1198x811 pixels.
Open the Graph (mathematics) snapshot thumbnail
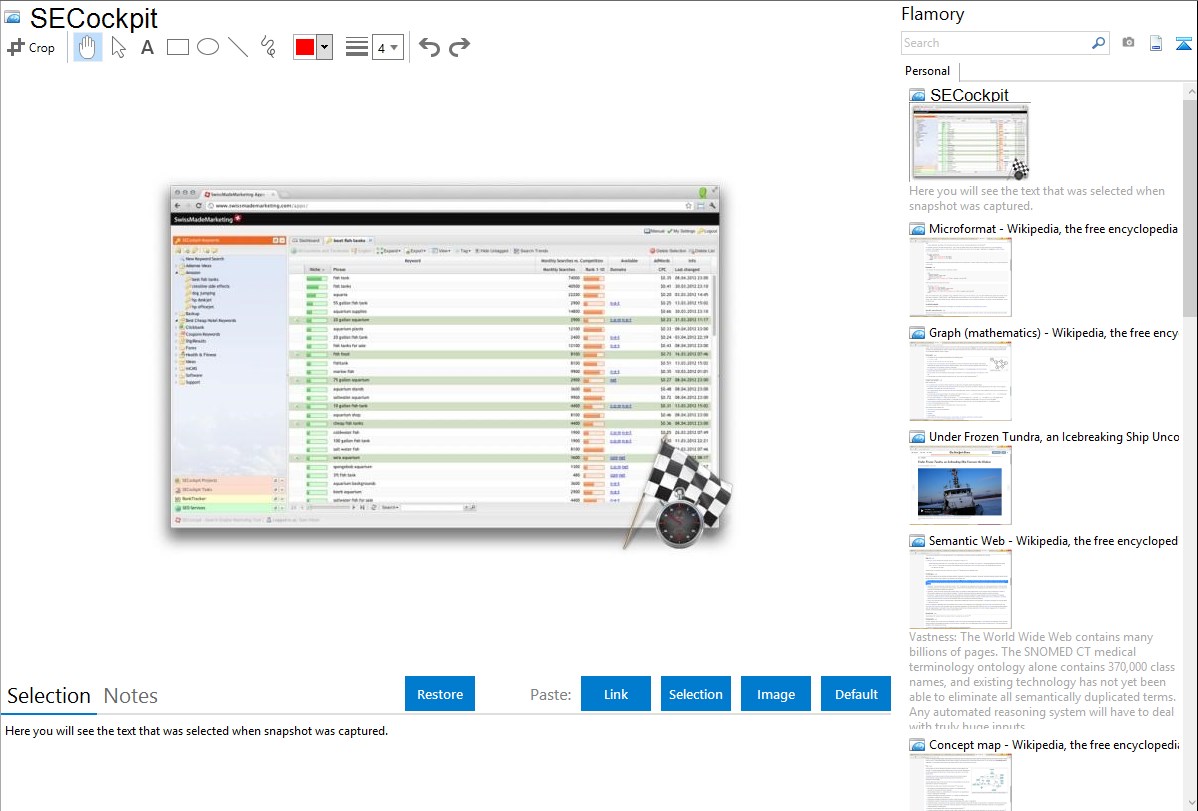(x=960, y=380)
